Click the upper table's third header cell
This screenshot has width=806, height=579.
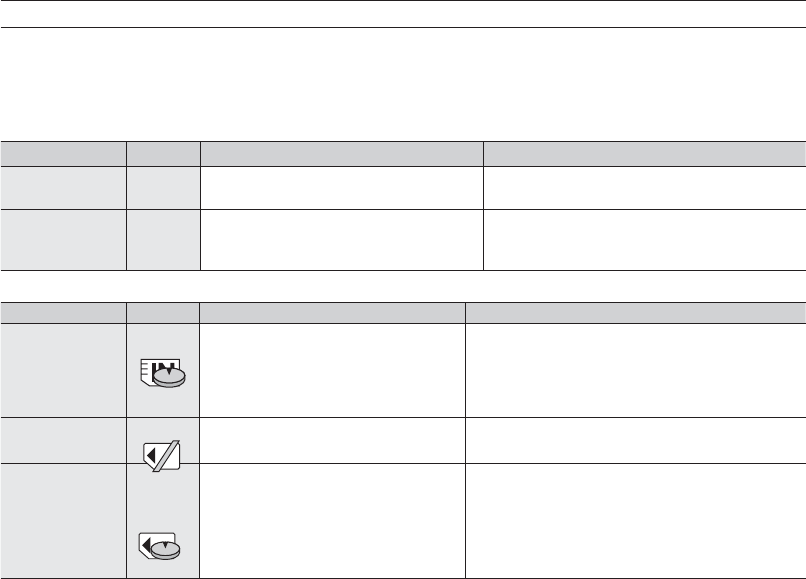pos(341,152)
